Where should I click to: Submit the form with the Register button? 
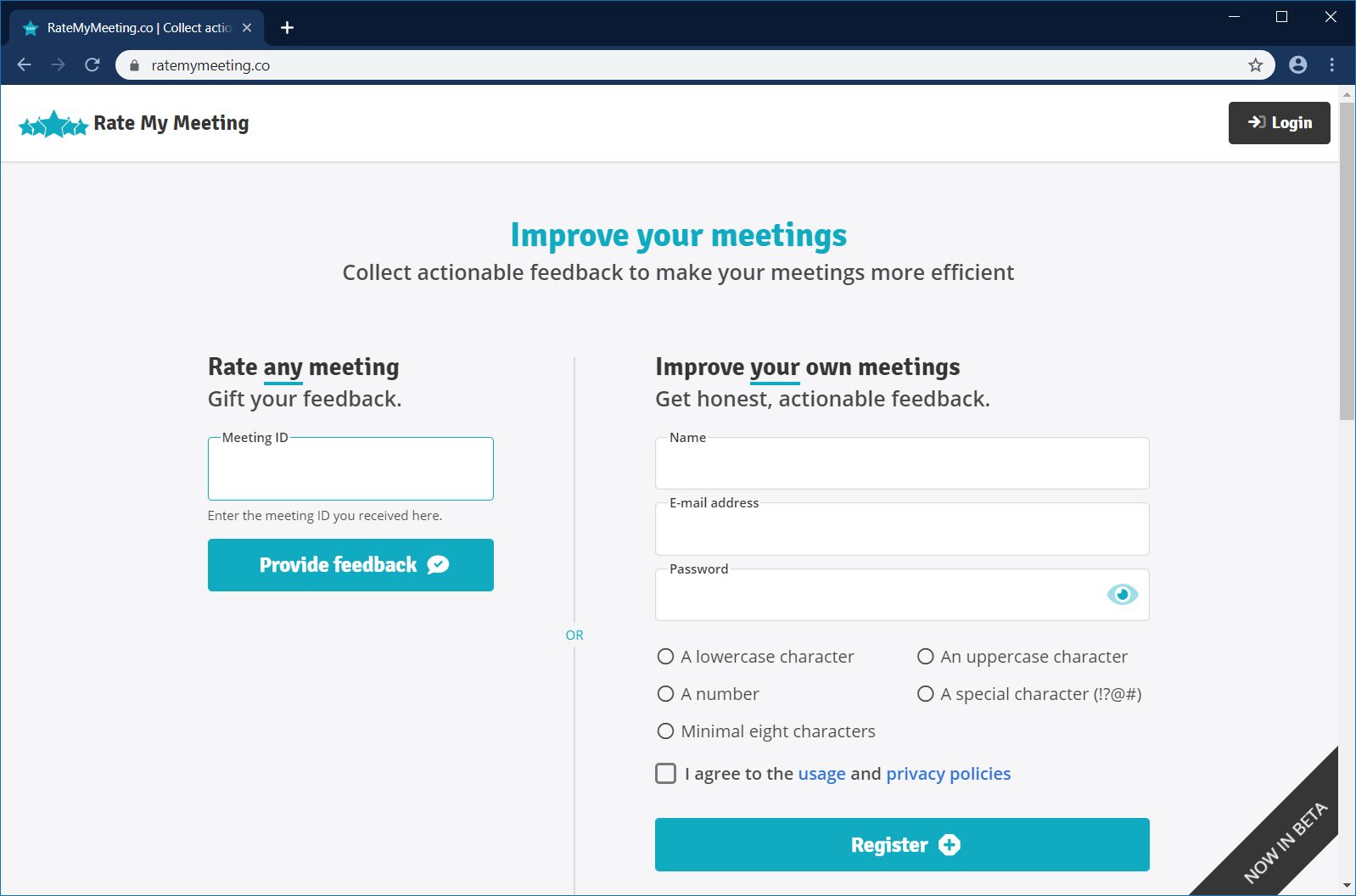(x=902, y=845)
